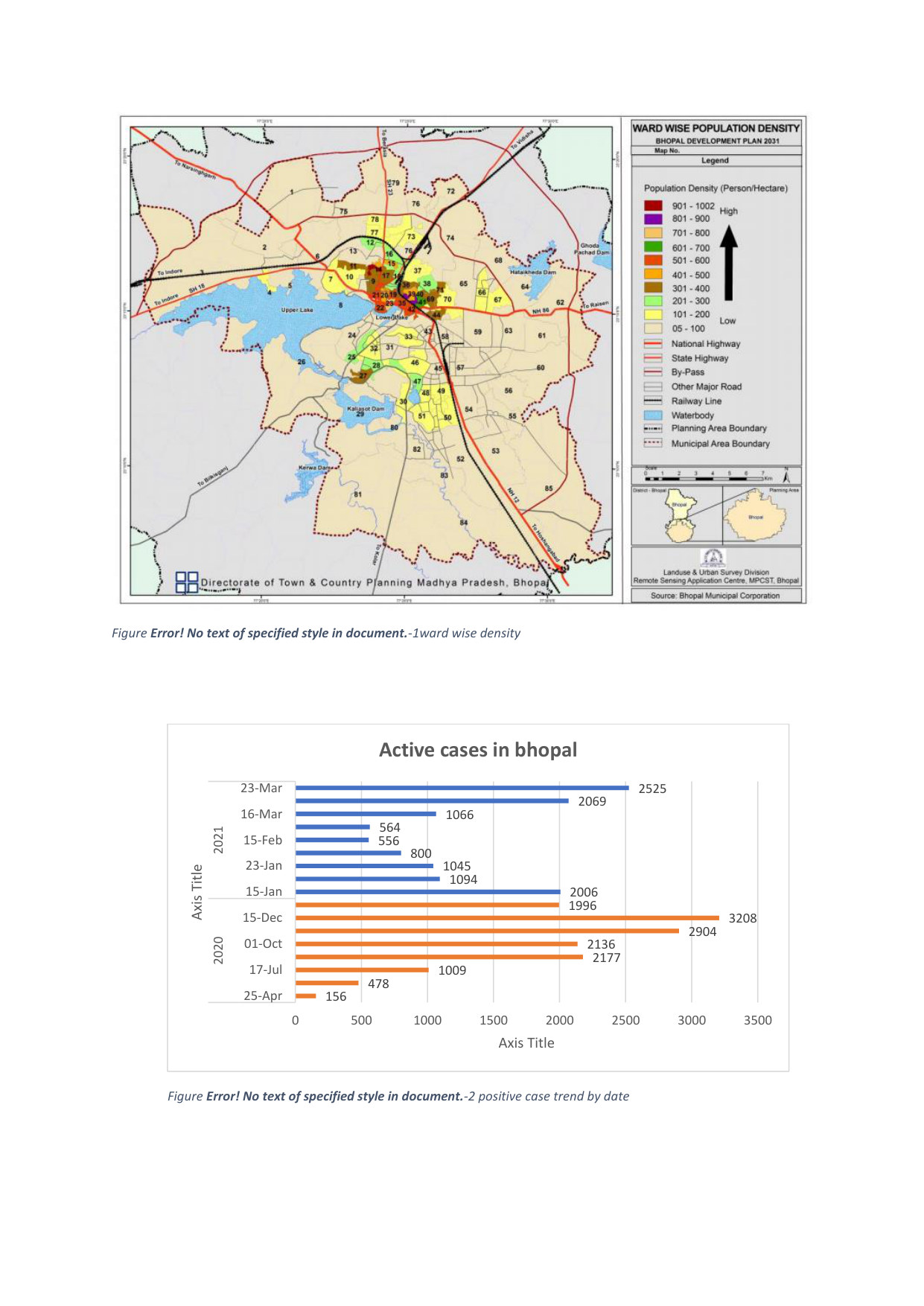This screenshot has height=1306, width=924.
Task: Click the orange bar labeled 156
Action: tap(305, 996)
